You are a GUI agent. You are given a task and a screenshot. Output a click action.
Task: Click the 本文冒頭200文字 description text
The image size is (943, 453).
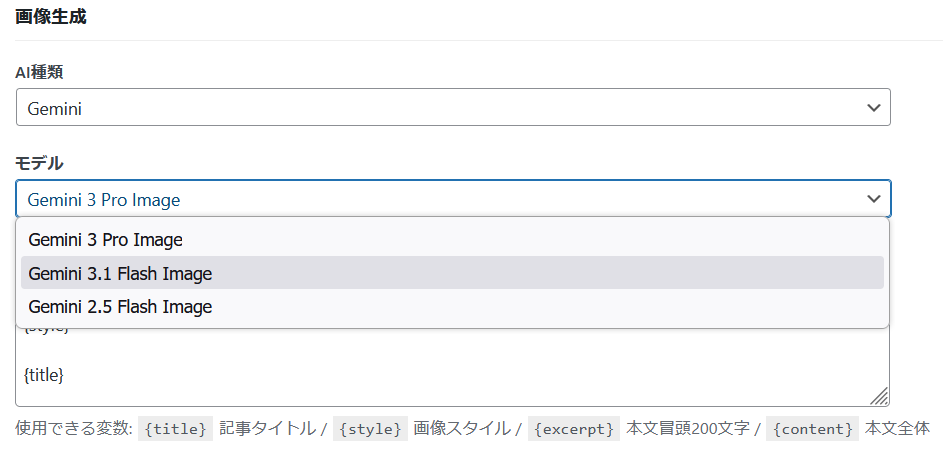688,429
